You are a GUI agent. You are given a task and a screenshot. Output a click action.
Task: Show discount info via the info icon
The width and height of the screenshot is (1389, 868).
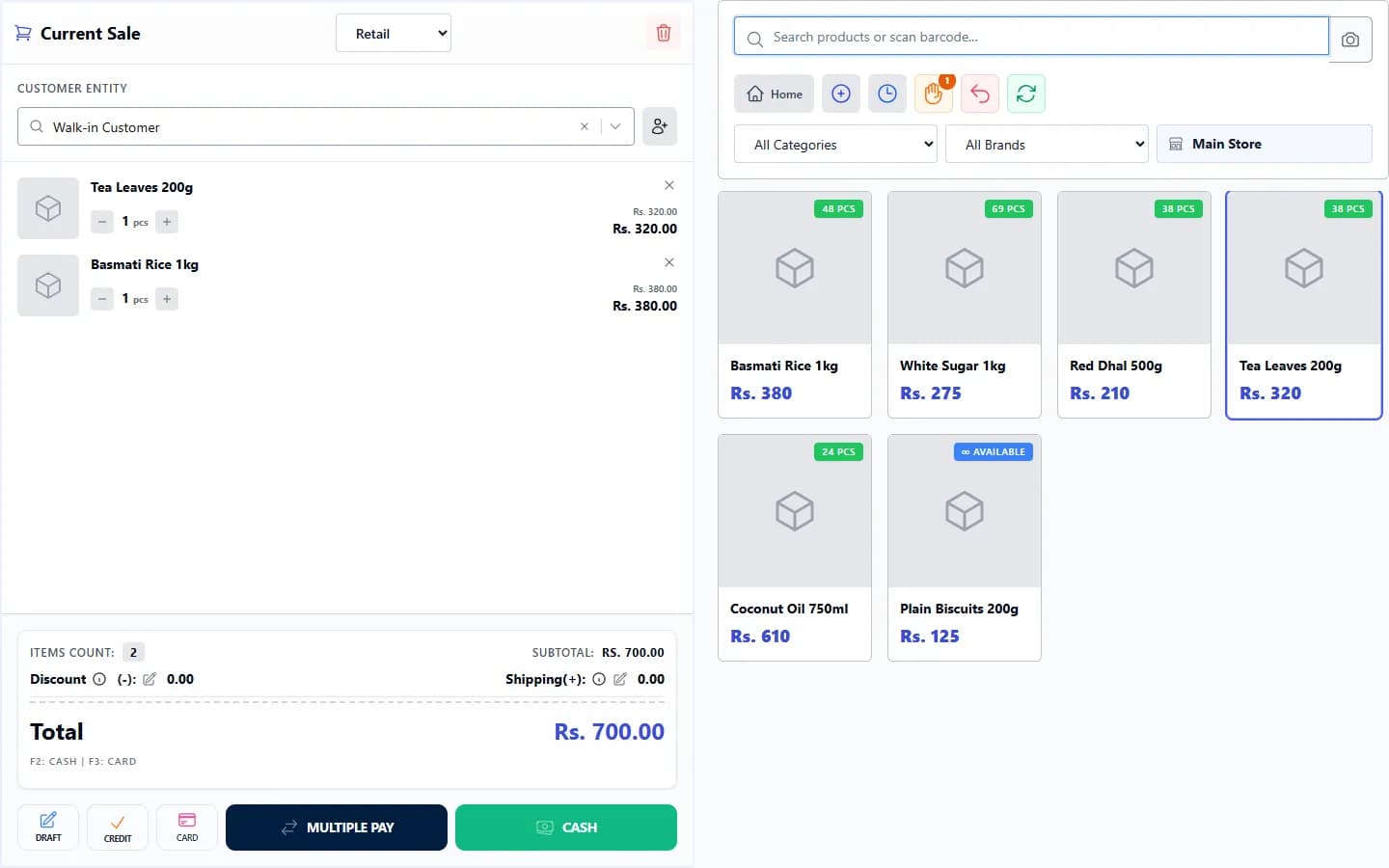tap(99, 679)
